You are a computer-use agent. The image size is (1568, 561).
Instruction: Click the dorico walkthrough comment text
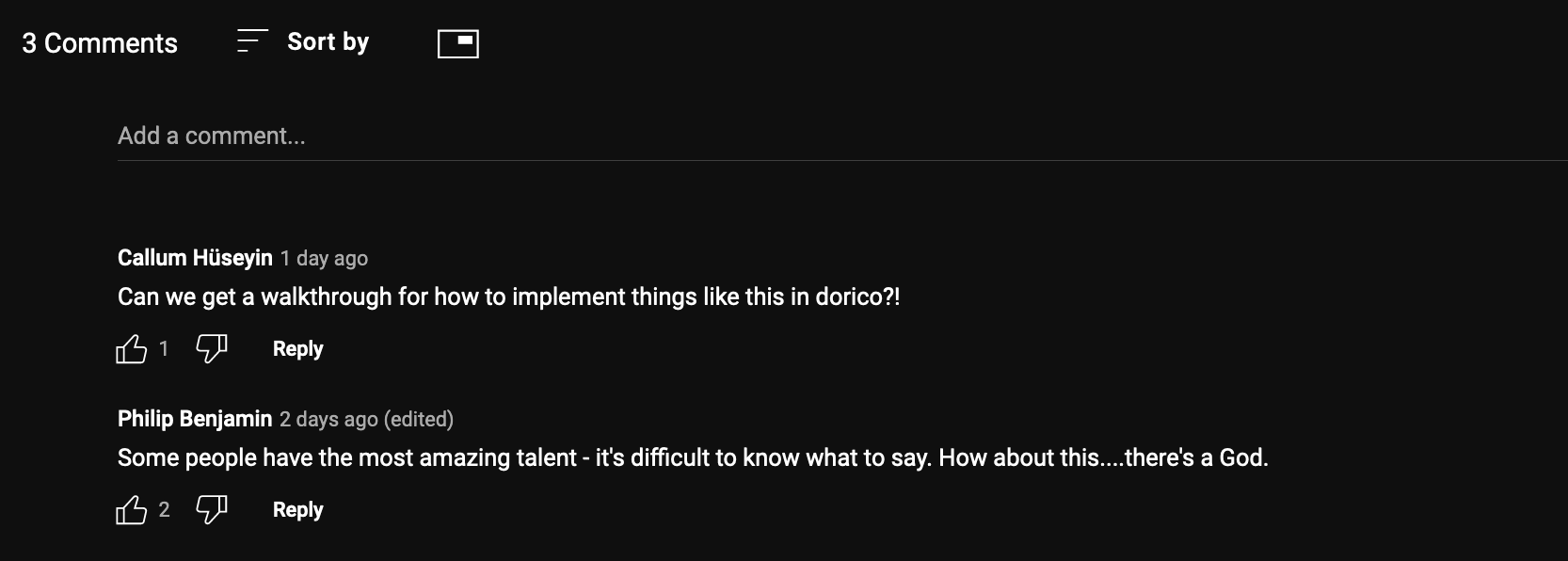[508, 297]
